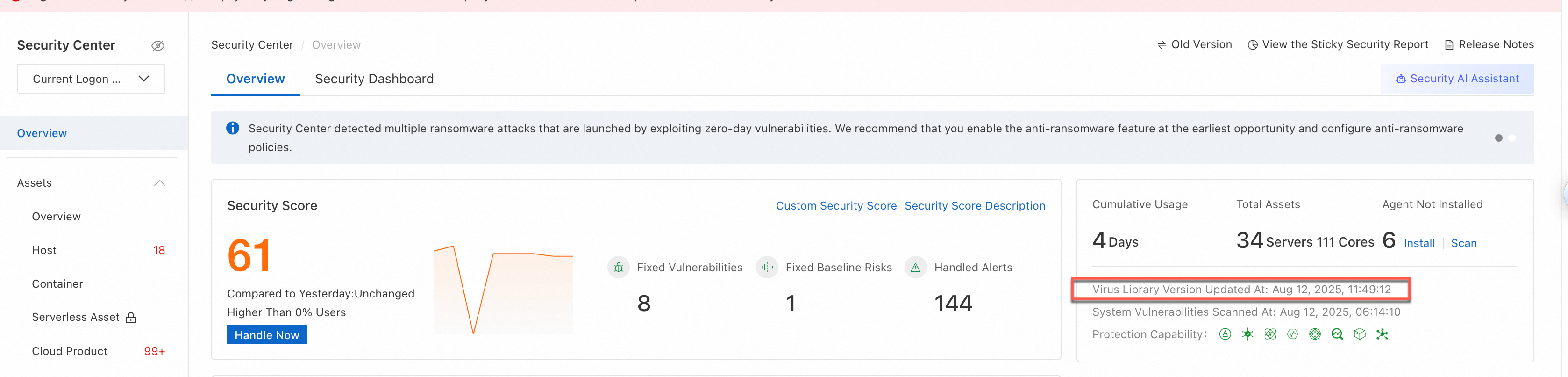Image resolution: width=1568 pixels, height=377 pixels.
Task: Click the bug icon beside Fixed Vulnerabilities
Action: (619, 268)
